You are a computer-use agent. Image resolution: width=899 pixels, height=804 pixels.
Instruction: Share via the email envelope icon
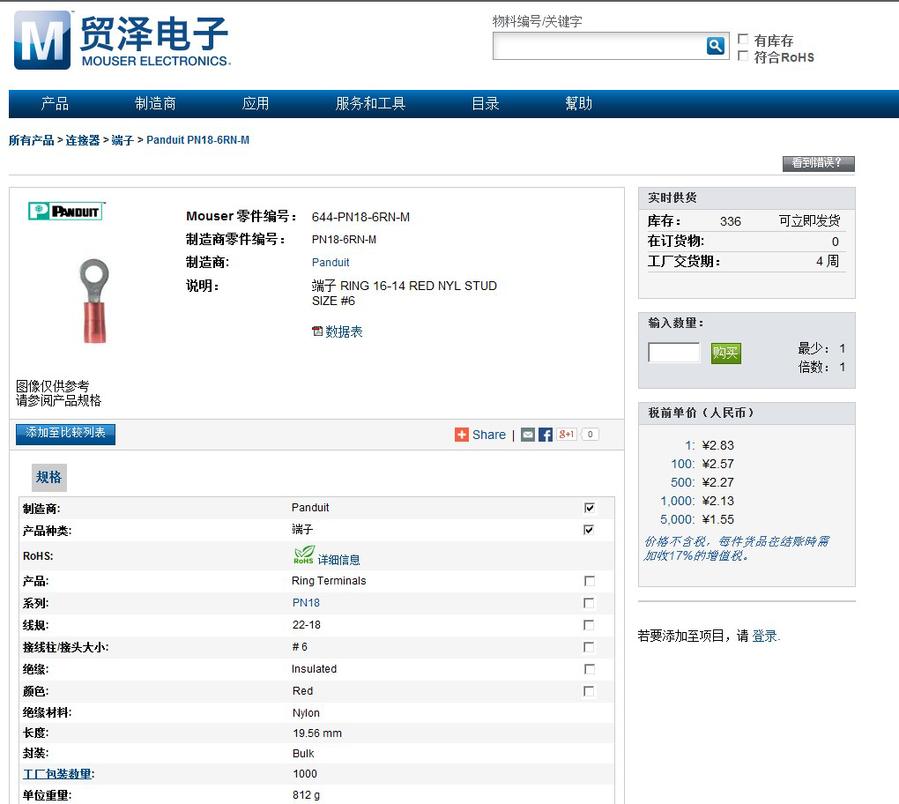point(528,435)
